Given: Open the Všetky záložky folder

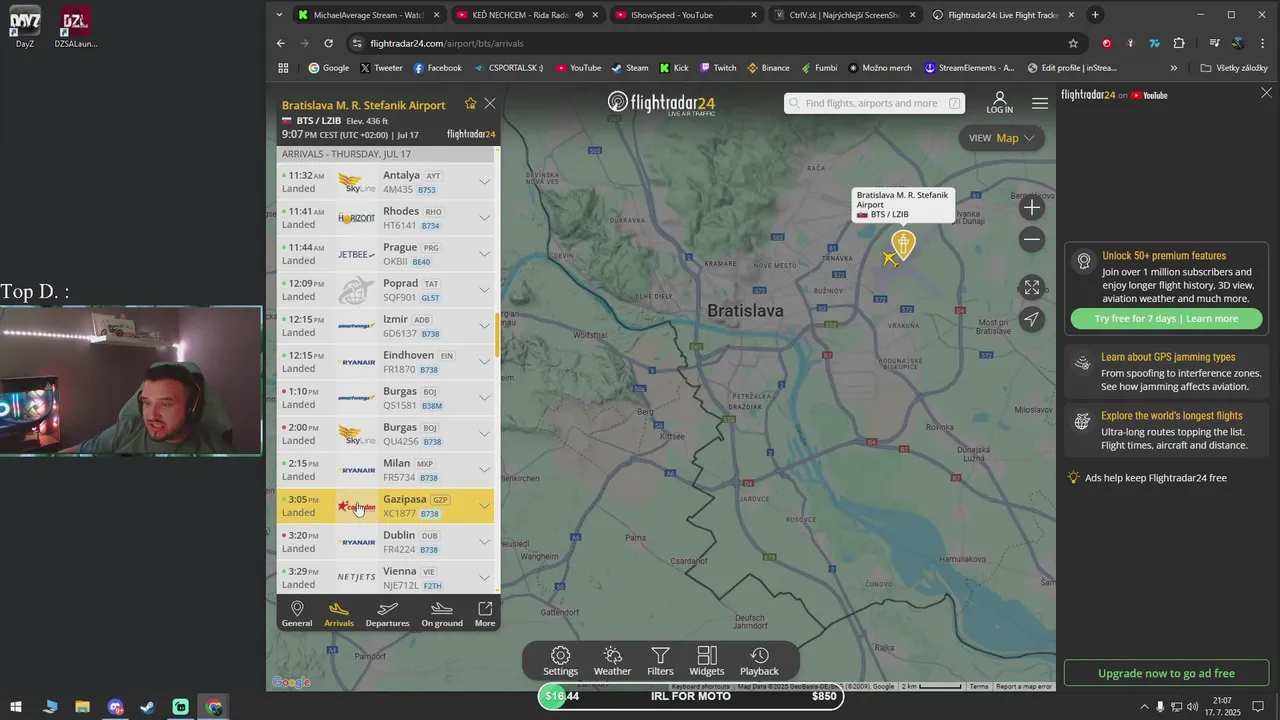Looking at the screenshot, I should coord(1234,68).
